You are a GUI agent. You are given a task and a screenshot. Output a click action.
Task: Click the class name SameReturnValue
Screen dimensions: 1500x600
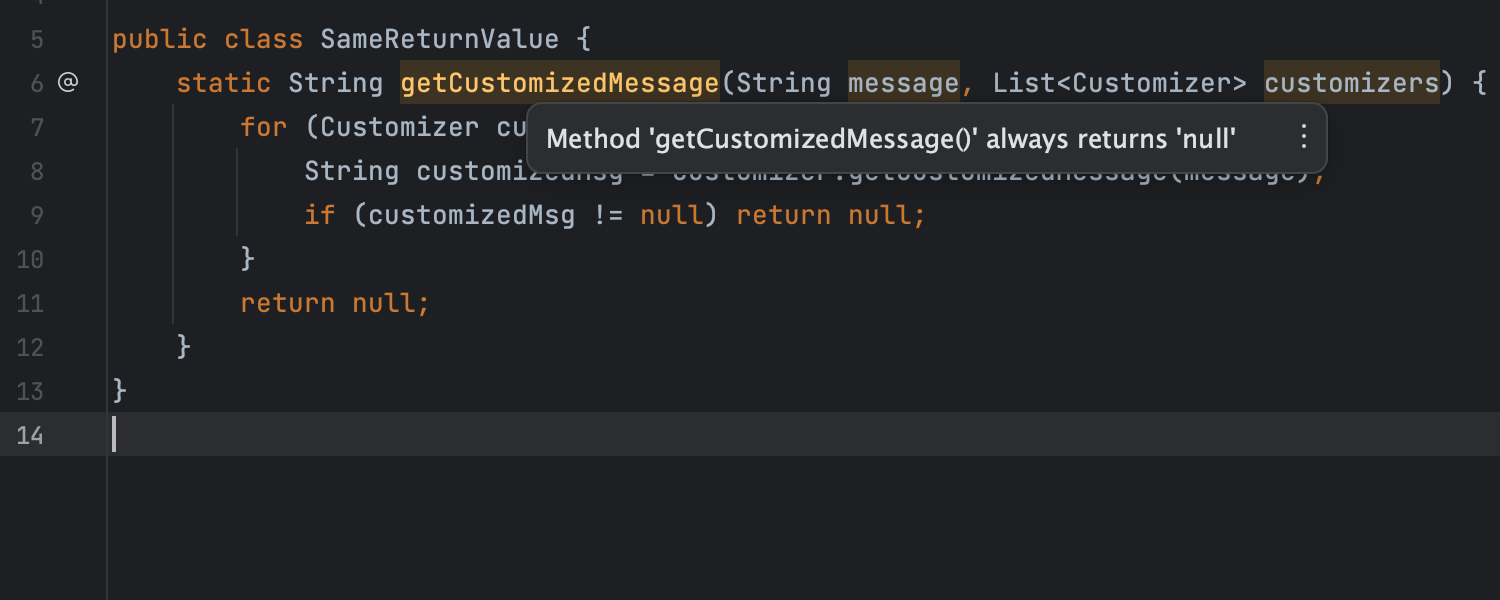[438, 39]
